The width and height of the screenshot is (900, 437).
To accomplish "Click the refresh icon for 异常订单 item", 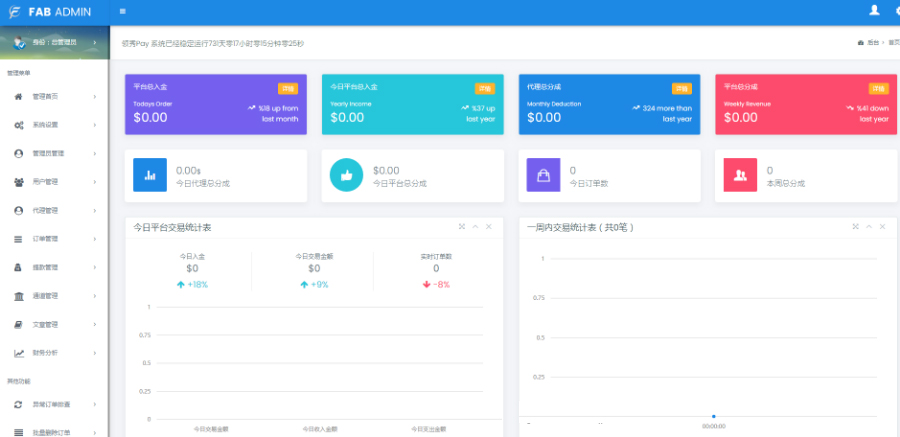I will [18, 404].
